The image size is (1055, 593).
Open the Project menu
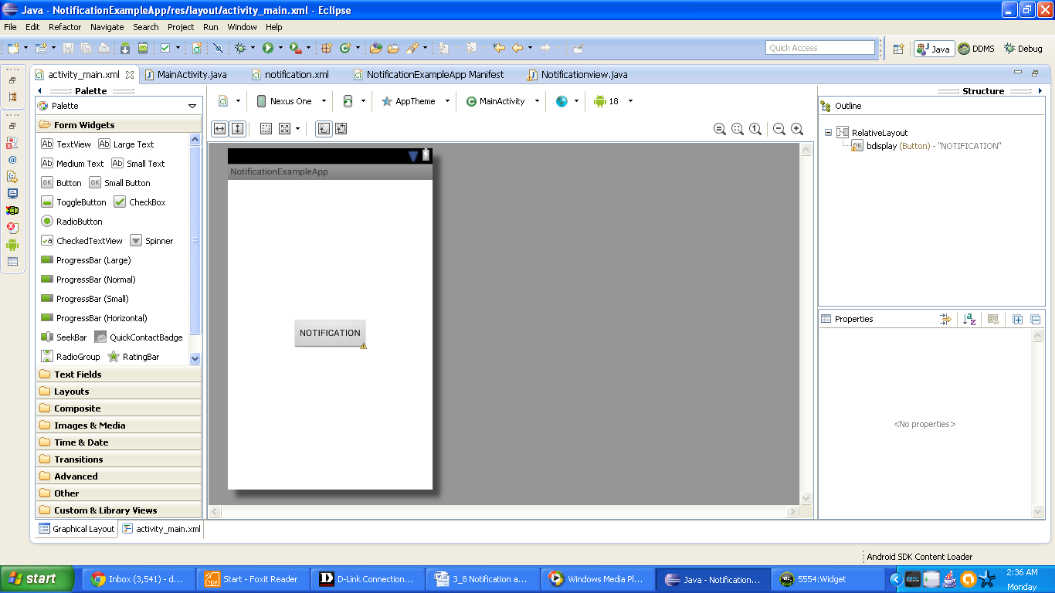point(180,27)
